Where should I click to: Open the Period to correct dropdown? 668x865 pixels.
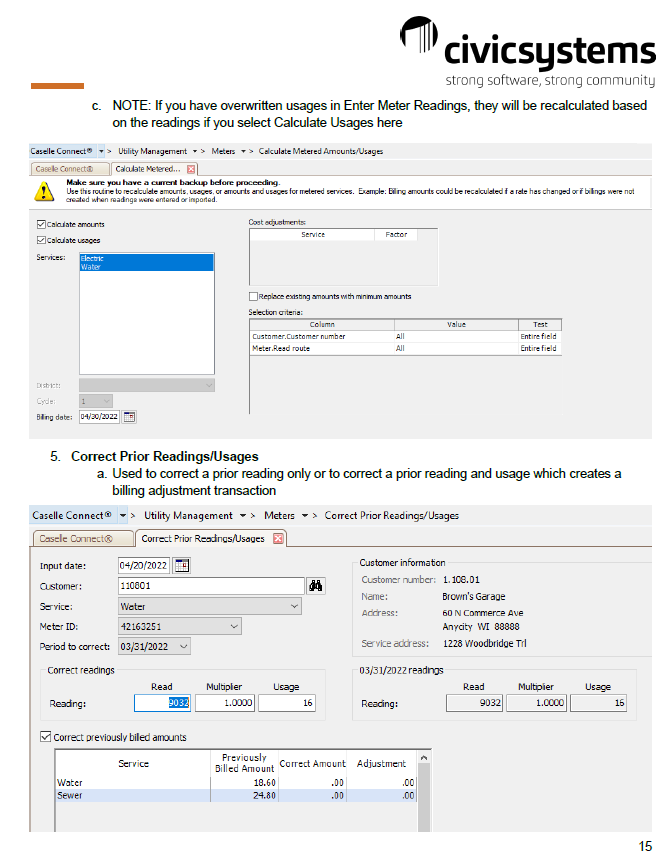184,646
